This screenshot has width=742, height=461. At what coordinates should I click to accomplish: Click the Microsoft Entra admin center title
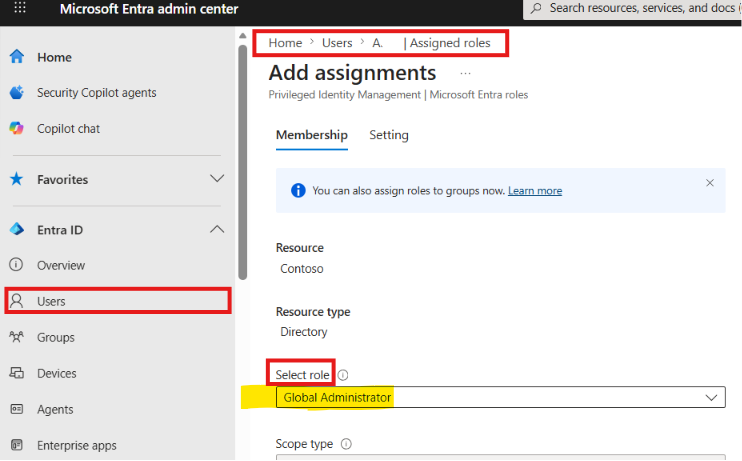coord(149,9)
